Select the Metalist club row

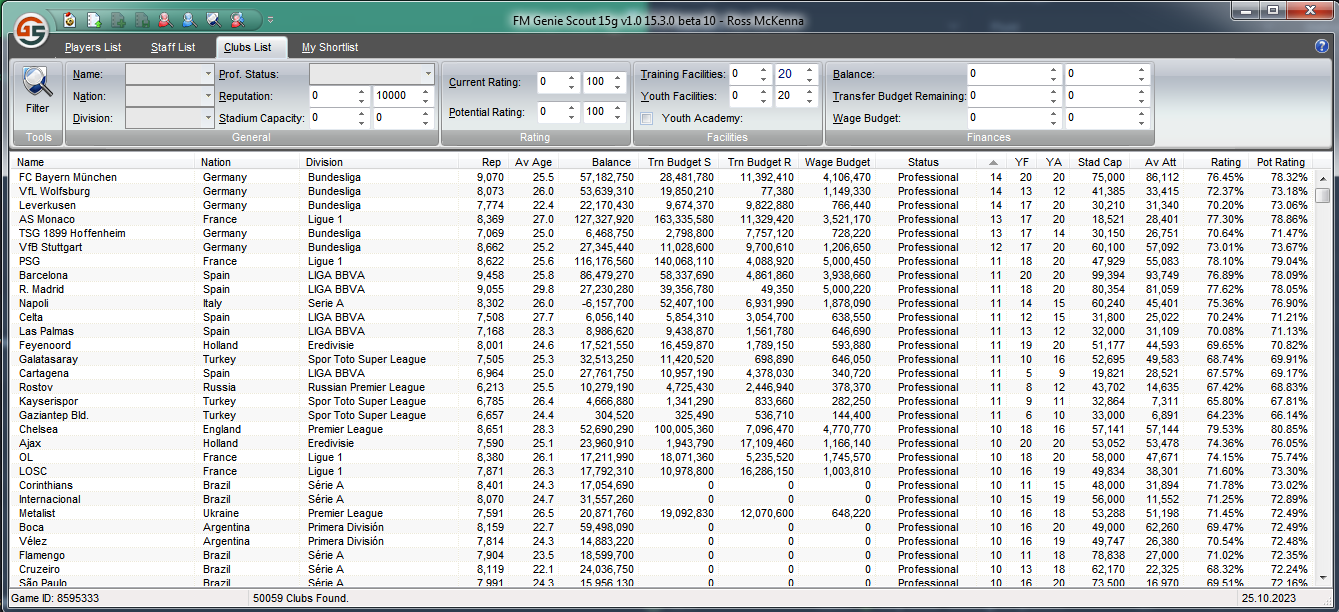661,513
